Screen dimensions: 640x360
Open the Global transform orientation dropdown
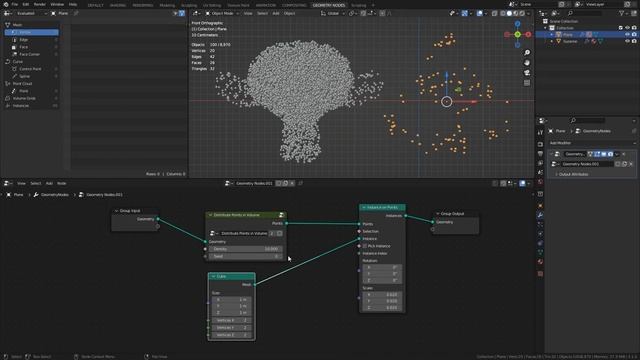pyautogui.click(x=333, y=13)
